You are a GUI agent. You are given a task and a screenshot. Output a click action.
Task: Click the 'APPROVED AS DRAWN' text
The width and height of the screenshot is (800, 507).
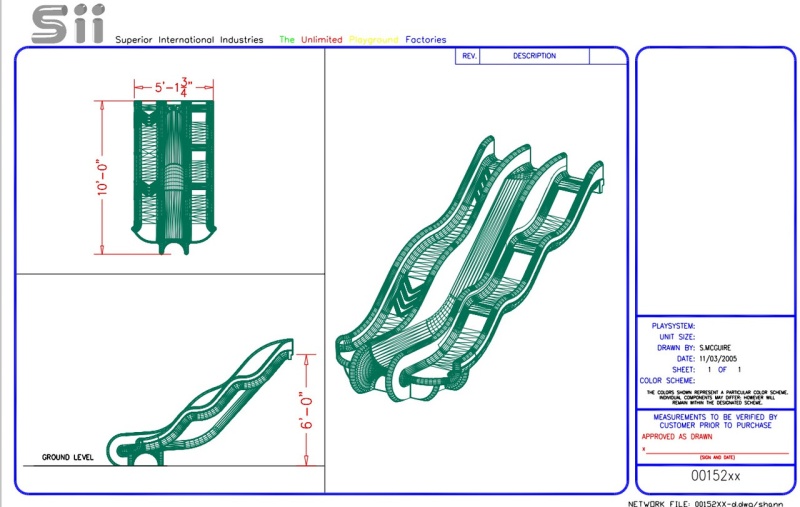tap(677, 437)
